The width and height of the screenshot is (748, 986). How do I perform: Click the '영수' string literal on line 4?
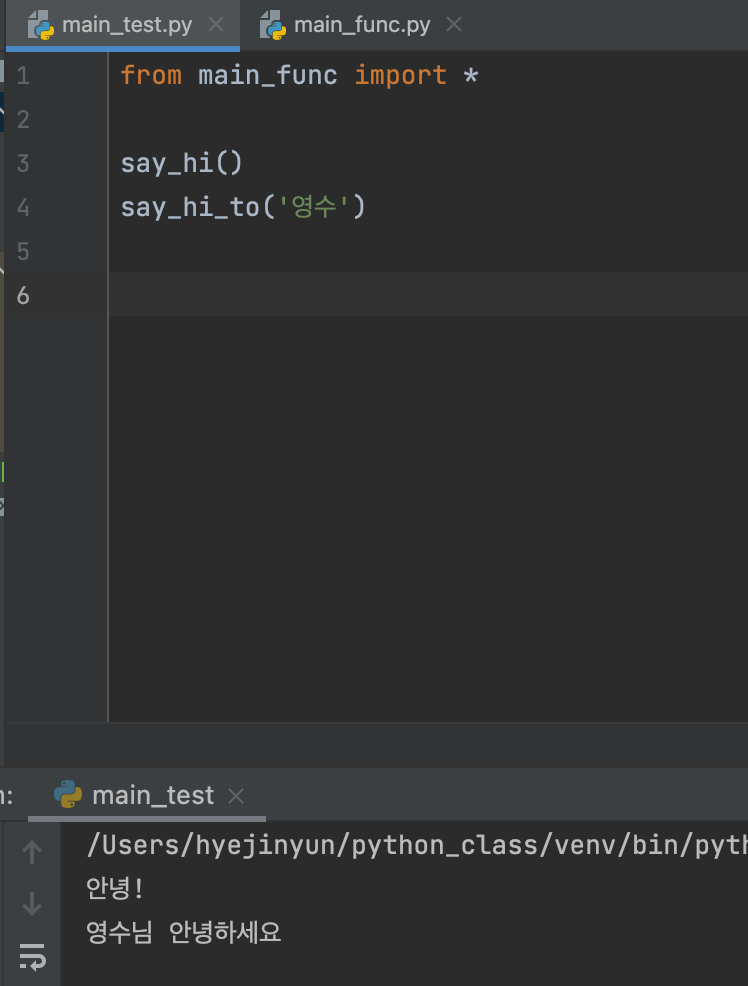(x=314, y=207)
